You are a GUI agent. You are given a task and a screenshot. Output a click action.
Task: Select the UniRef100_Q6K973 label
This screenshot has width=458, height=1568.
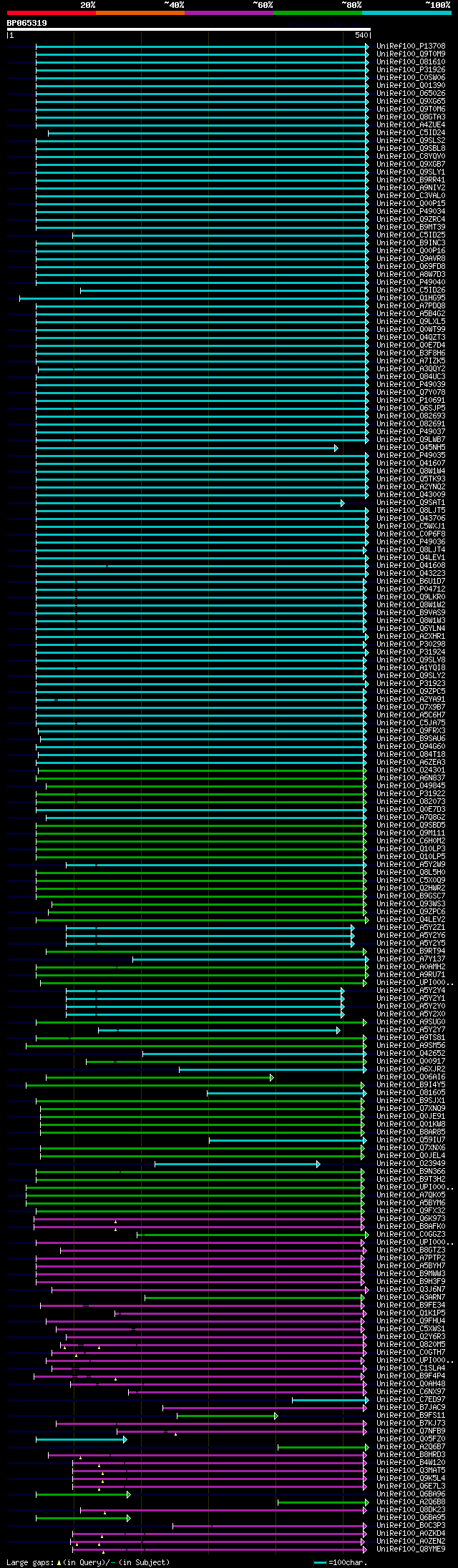[411, 1219]
